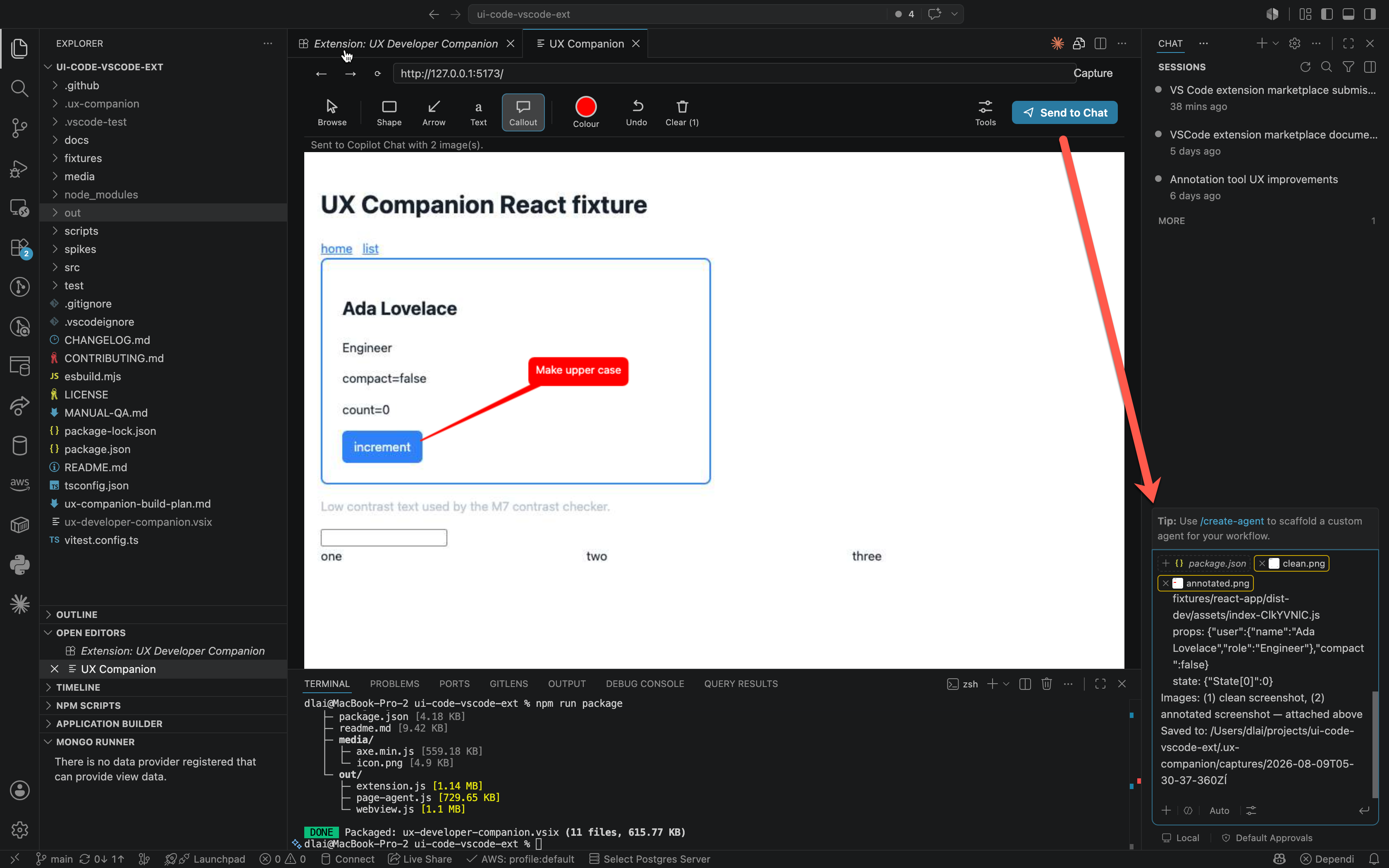Collapse the OPEN EDITORS section

click(163, 633)
